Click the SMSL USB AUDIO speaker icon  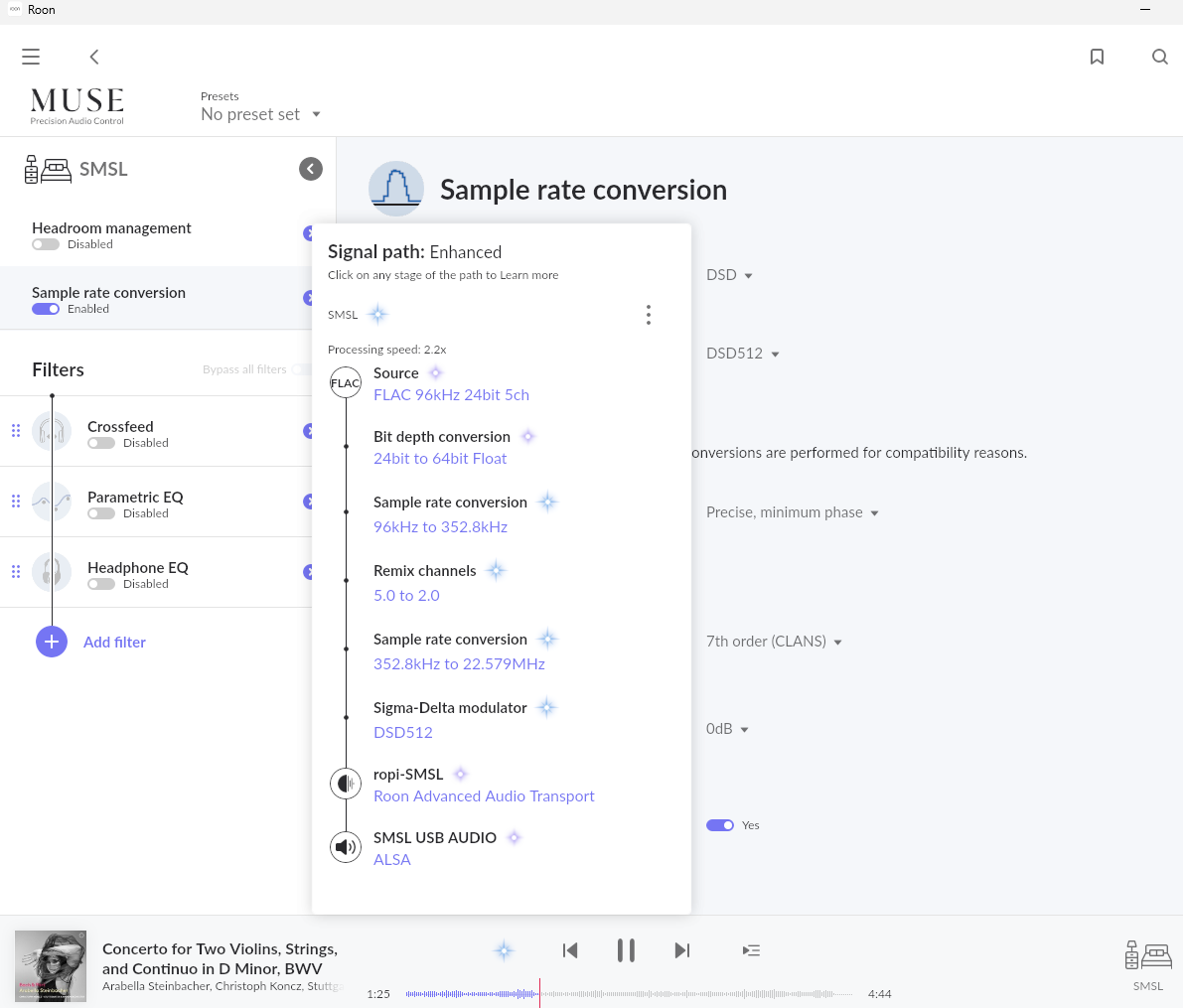pyautogui.click(x=346, y=846)
